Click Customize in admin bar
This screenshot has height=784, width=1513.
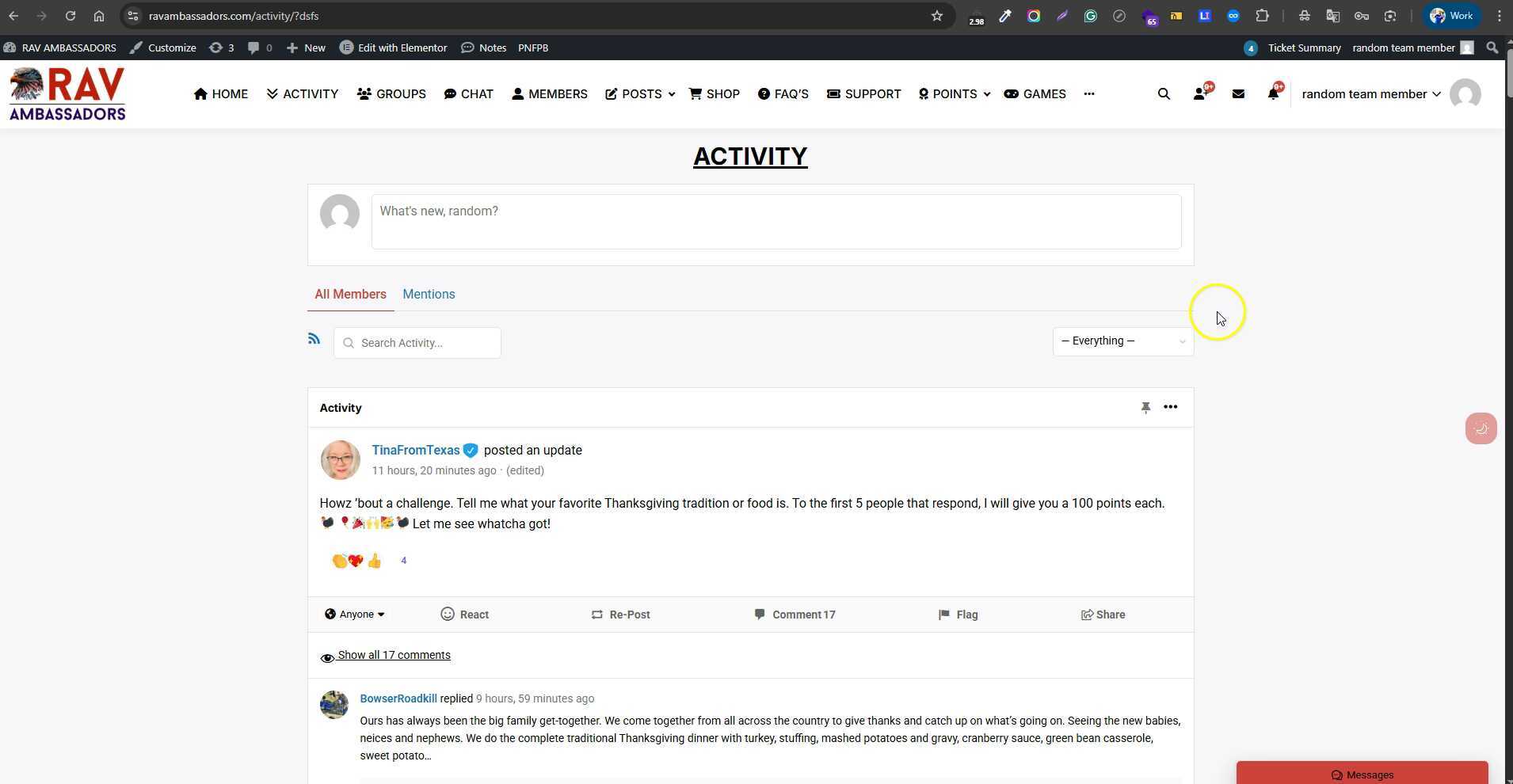[163, 48]
